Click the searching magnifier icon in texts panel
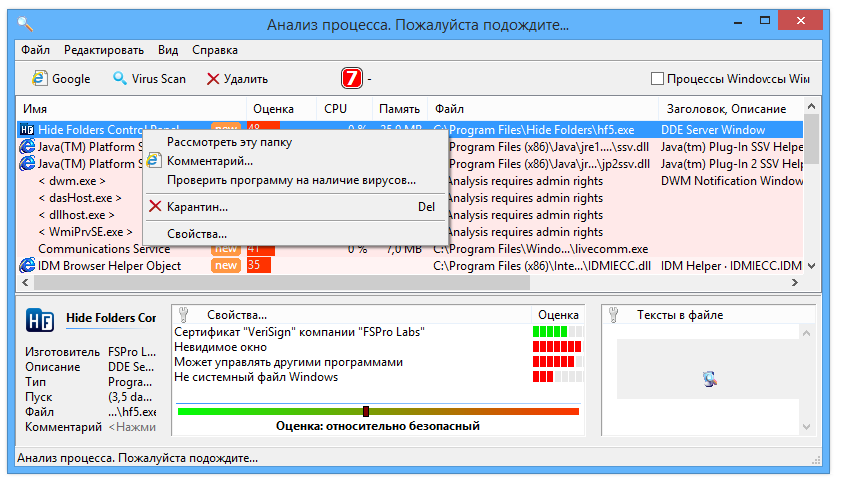 710,379
